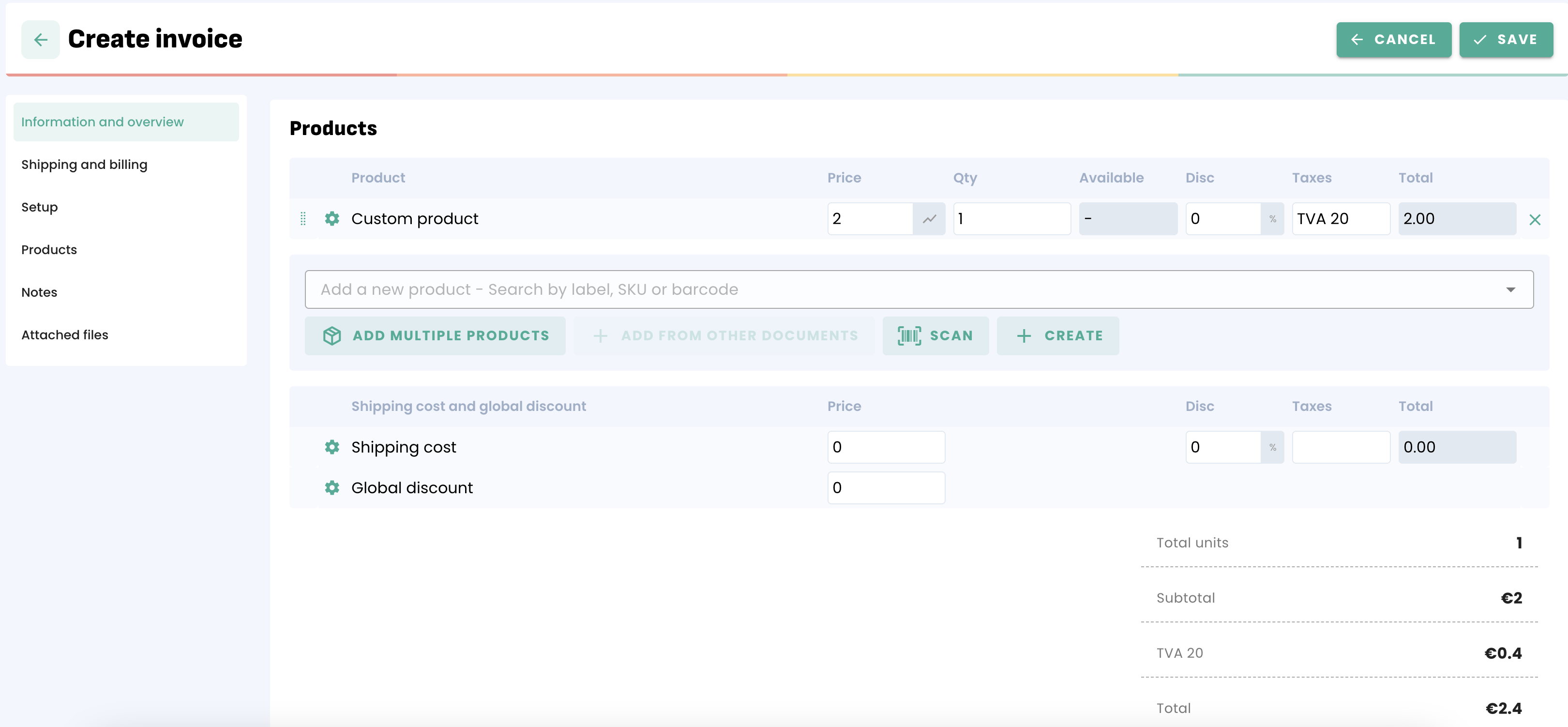Open Custom product gear settings
The image size is (1568, 727).
(x=332, y=219)
